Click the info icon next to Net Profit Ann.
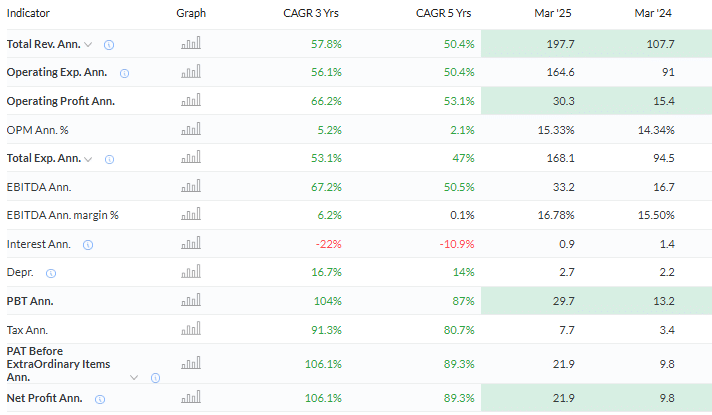 [100, 399]
